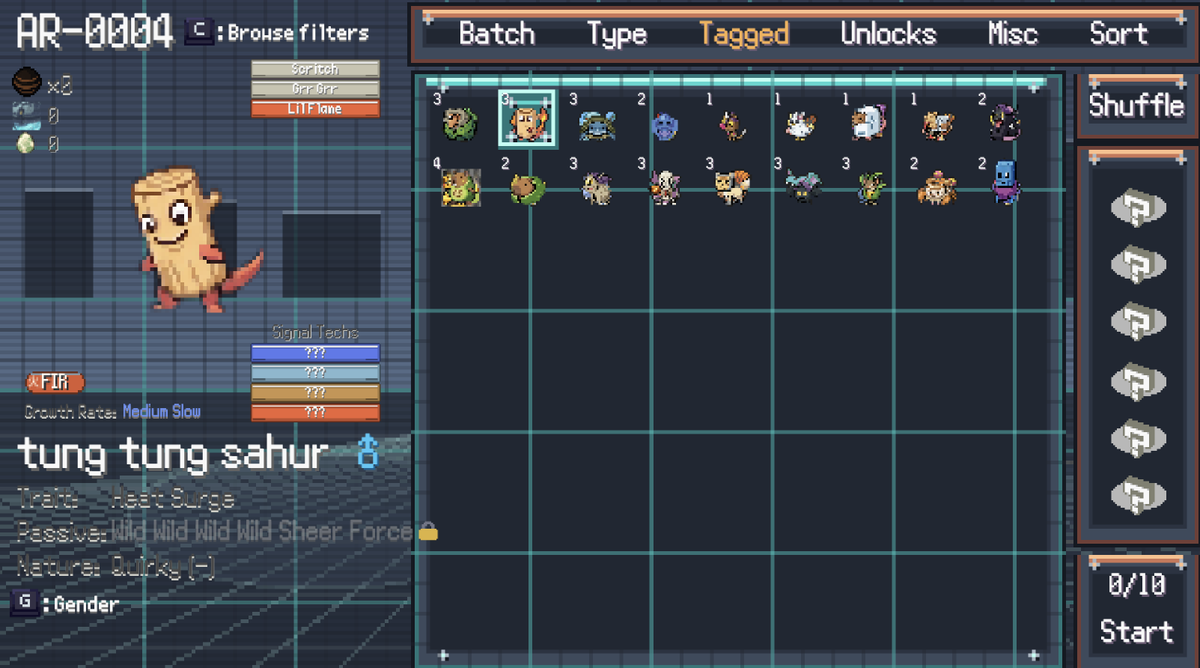Click the C Browse filters prompt
1200x668 pixels.
click(x=277, y=32)
